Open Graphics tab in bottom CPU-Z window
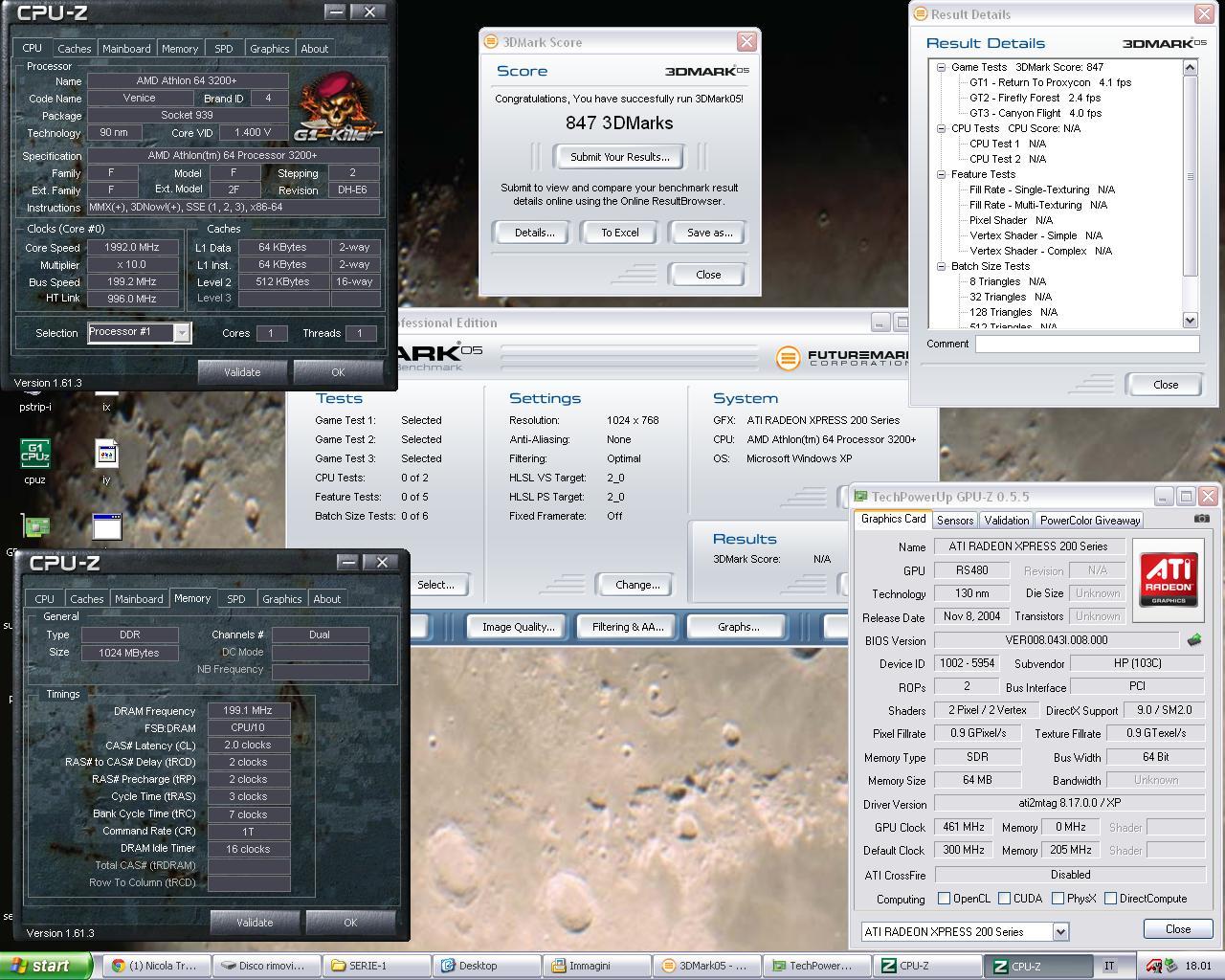This screenshot has height=980, width=1225. pos(281,599)
